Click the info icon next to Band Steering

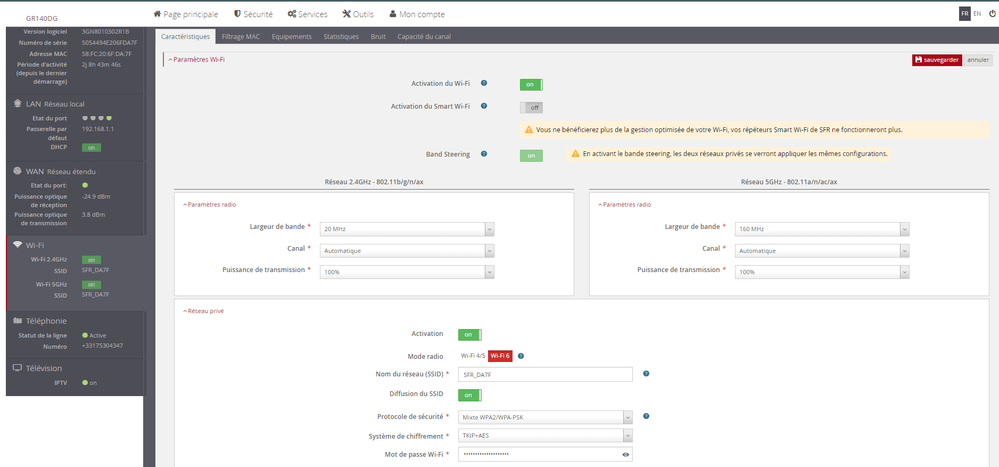[484, 154]
